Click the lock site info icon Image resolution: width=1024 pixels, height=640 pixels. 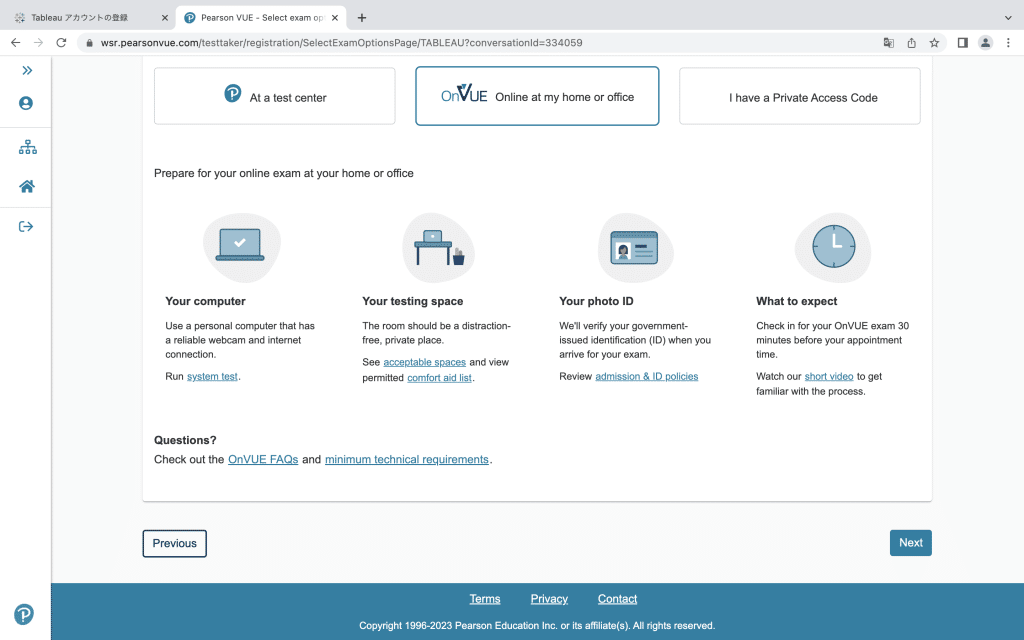tap(89, 43)
